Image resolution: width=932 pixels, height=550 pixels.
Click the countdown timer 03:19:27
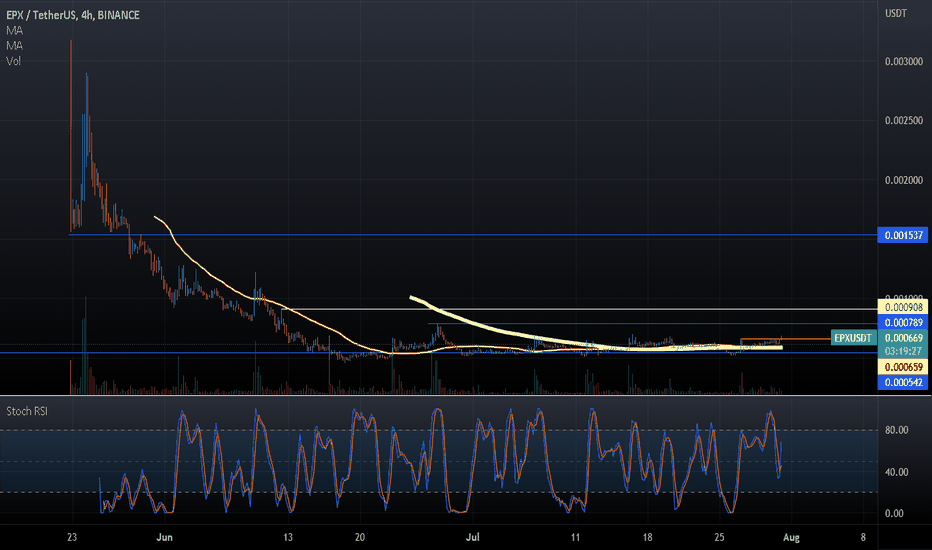[903, 351]
